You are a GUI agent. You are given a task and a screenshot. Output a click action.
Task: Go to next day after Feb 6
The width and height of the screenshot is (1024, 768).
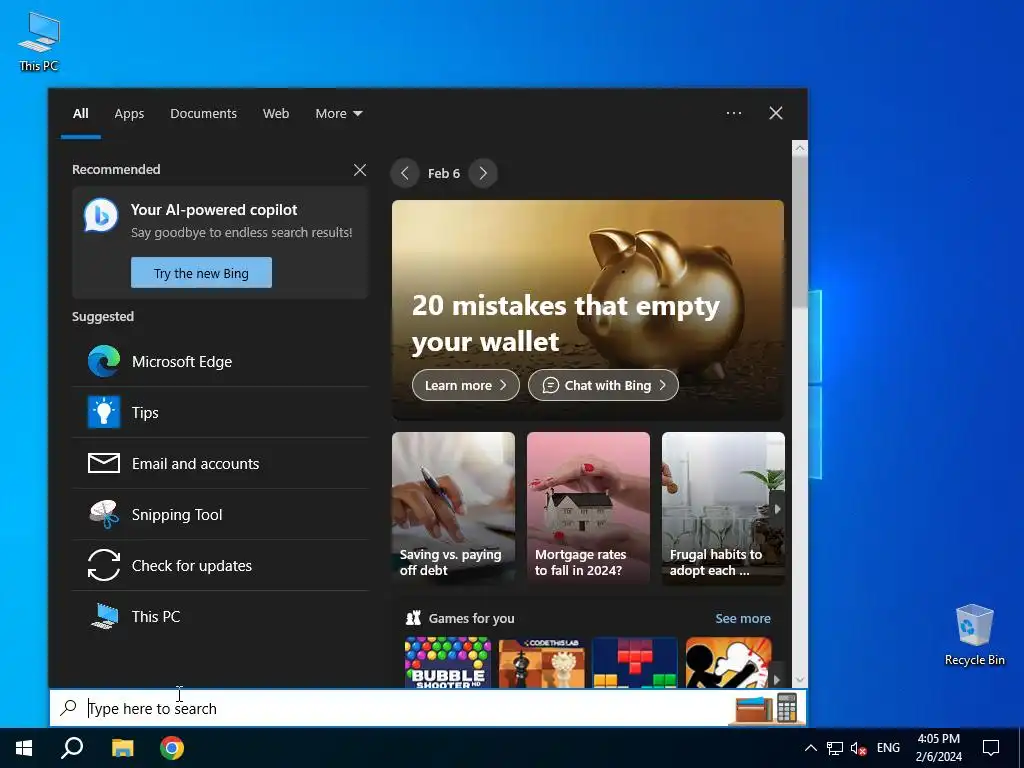pyautogui.click(x=483, y=173)
